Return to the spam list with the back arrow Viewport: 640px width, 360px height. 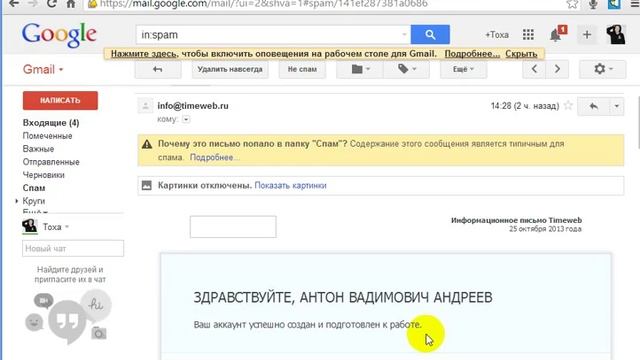click(x=158, y=69)
